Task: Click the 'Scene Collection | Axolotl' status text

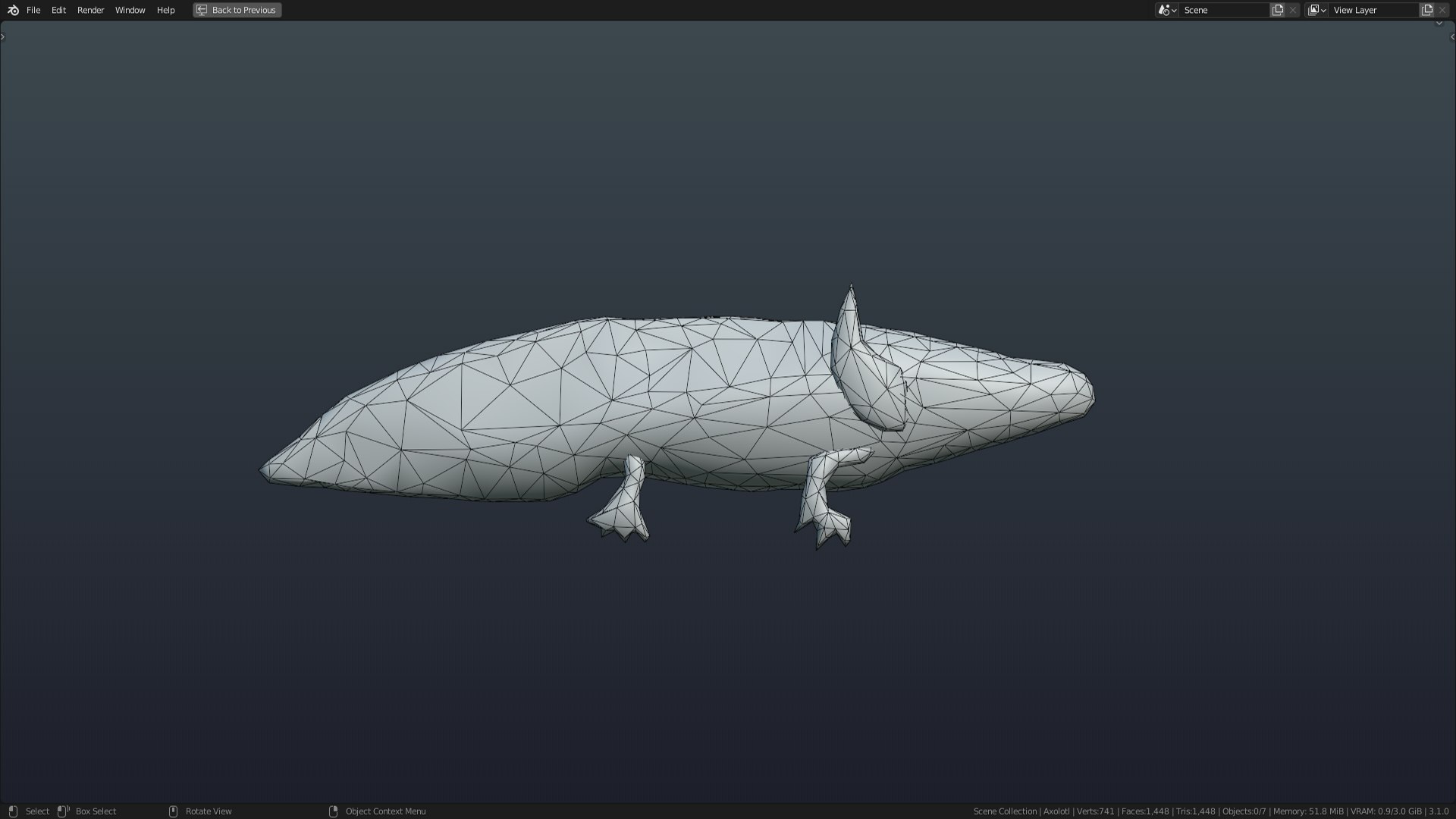Action: point(1021,811)
